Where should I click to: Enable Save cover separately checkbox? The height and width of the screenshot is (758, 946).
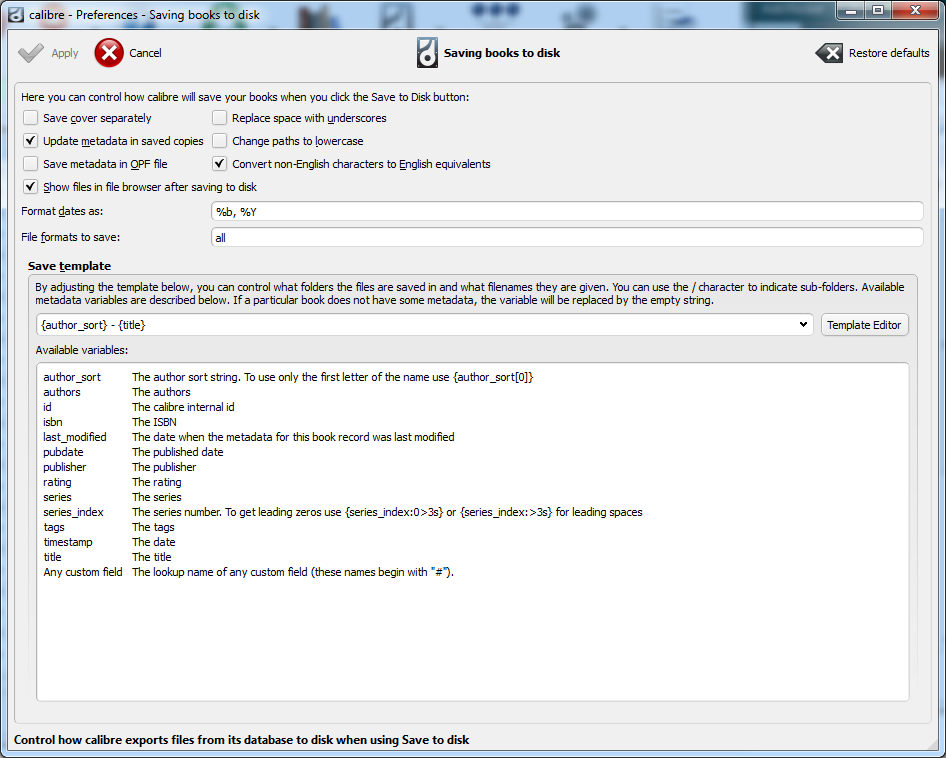pos(30,118)
